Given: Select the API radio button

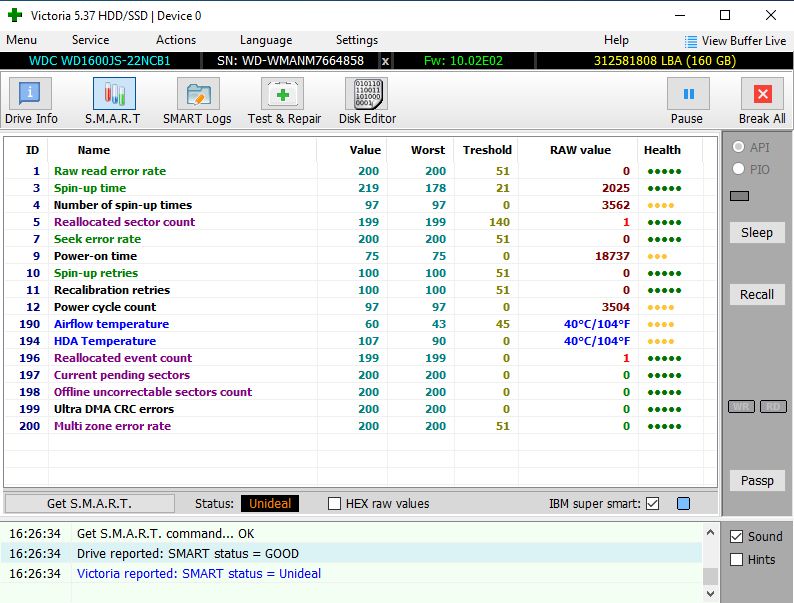Looking at the screenshot, I should [x=738, y=147].
